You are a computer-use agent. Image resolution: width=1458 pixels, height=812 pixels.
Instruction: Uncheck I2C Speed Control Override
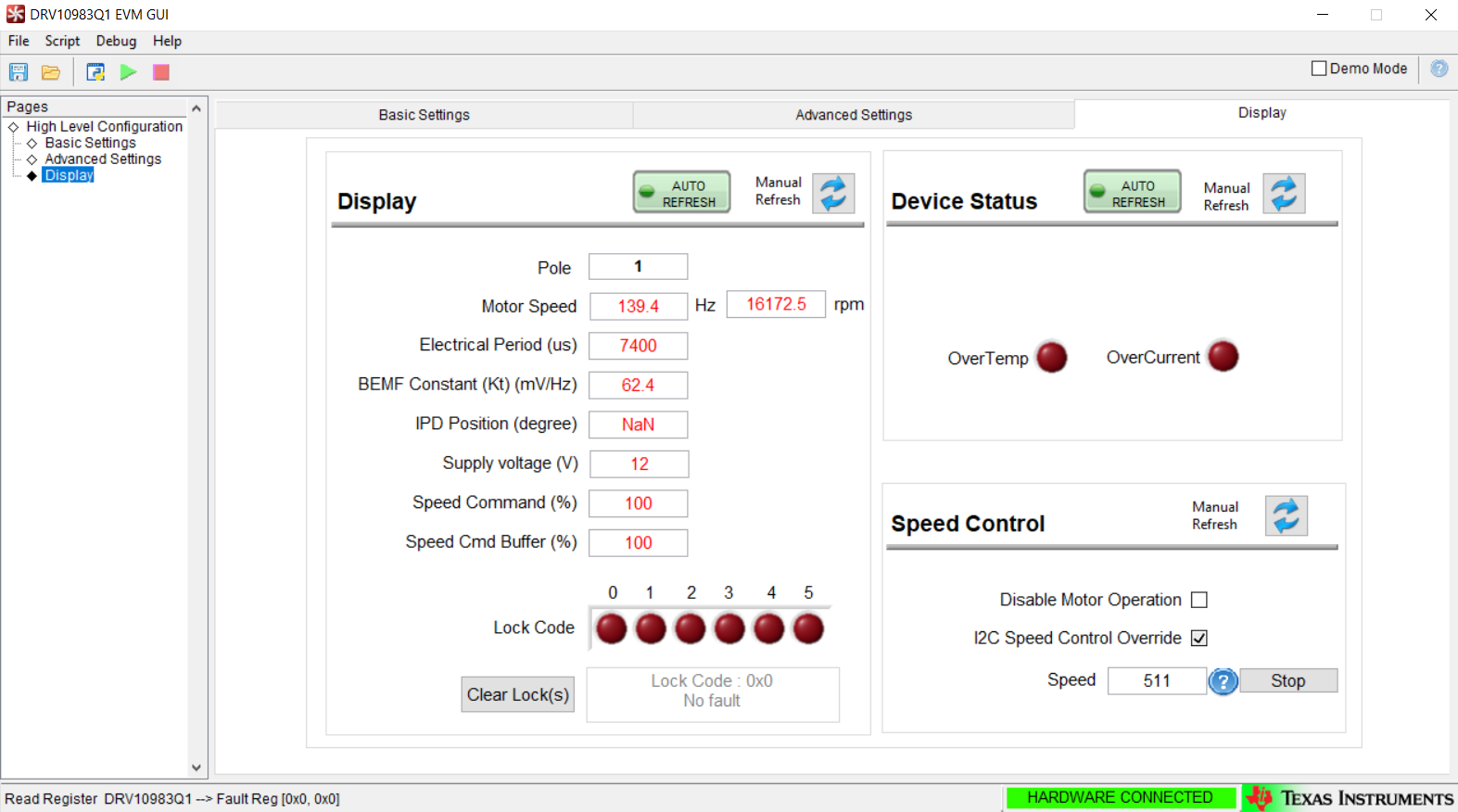1199,638
